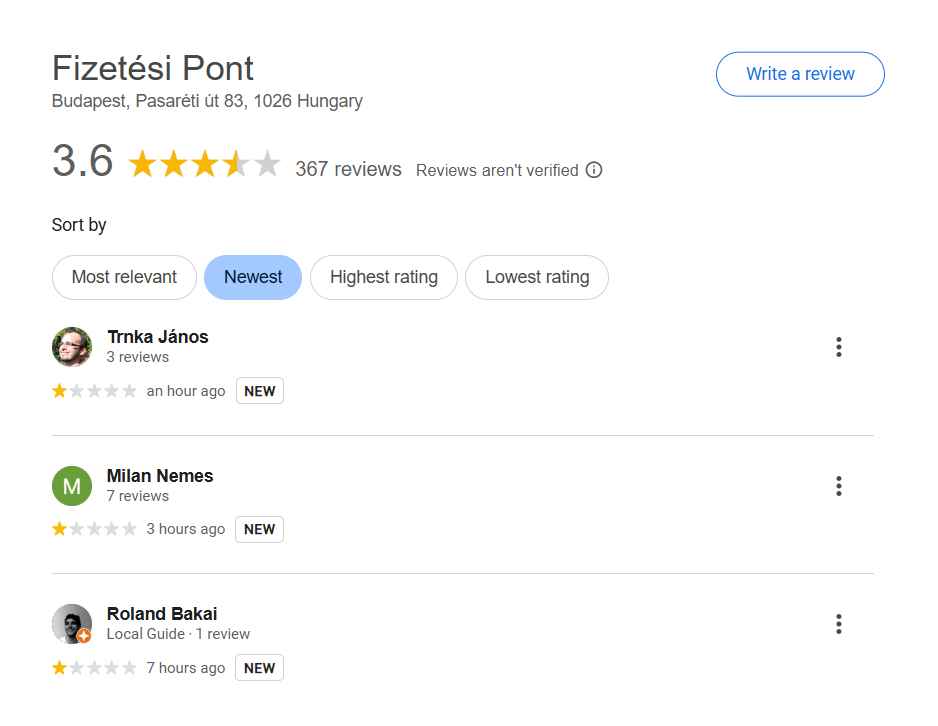
Task: Open more options for Roland Bakai review
Action: (838, 625)
